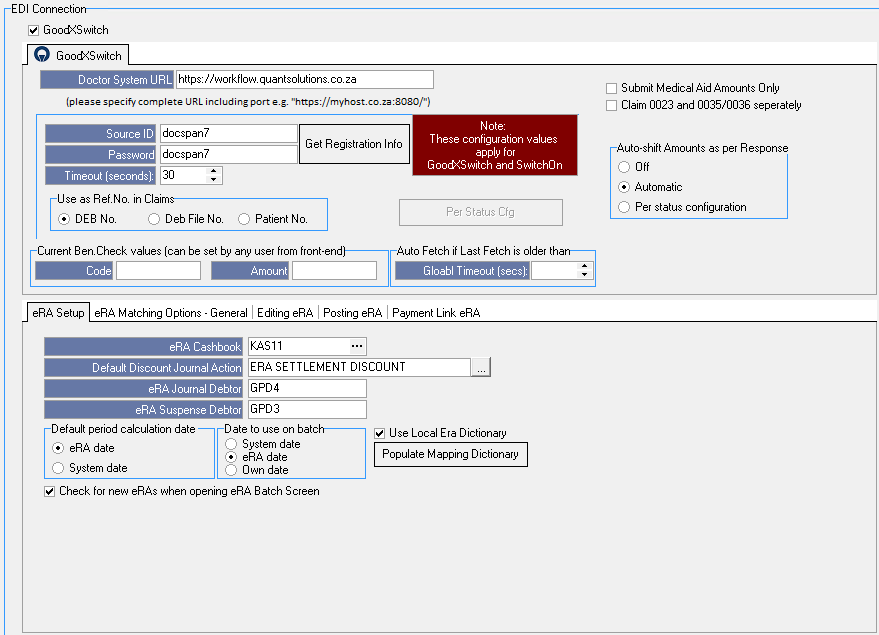Choose eRA date for batch date
The image size is (879, 635).
pos(231,457)
